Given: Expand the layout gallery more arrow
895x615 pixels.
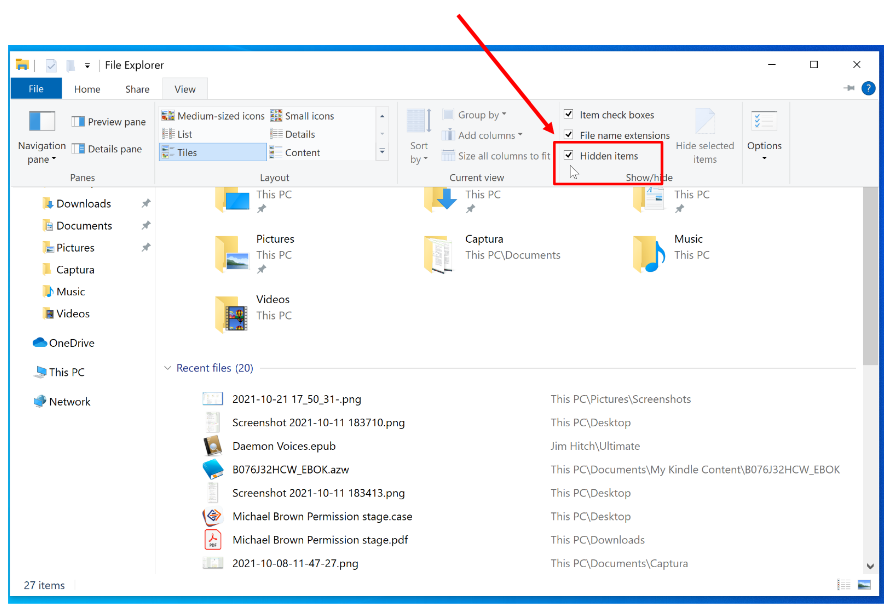Looking at the screenshot, I should 382,152.
